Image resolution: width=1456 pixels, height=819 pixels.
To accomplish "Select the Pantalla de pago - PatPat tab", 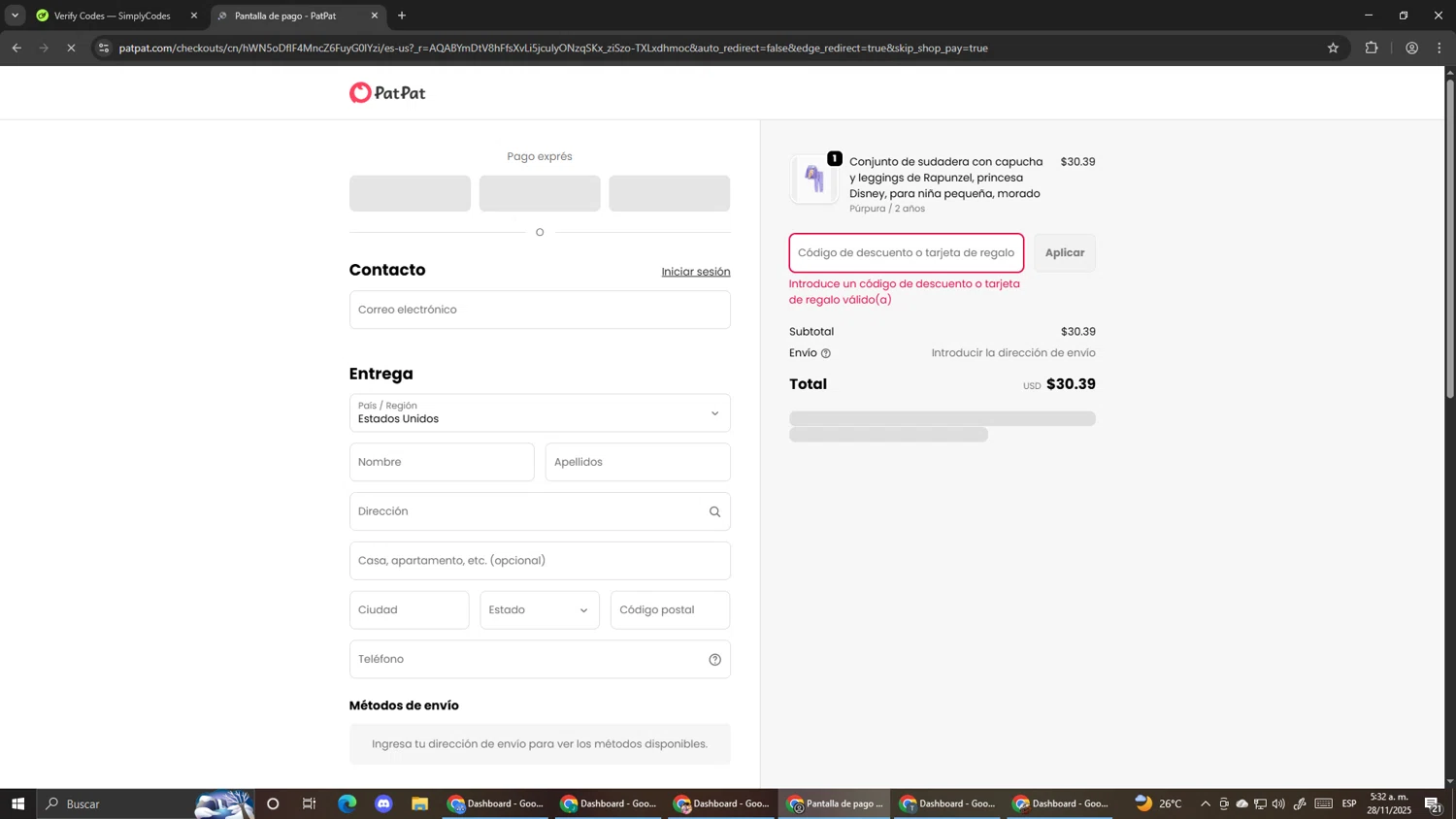I will (x=285, y=16).
